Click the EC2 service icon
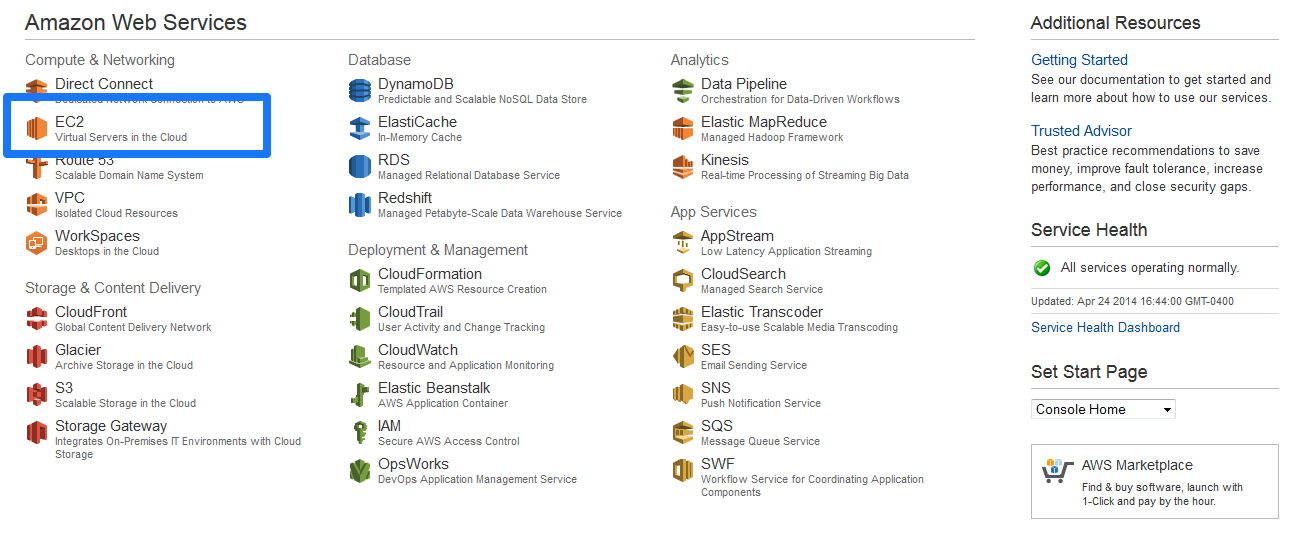1297x560 pixels. tap(37, 129)
